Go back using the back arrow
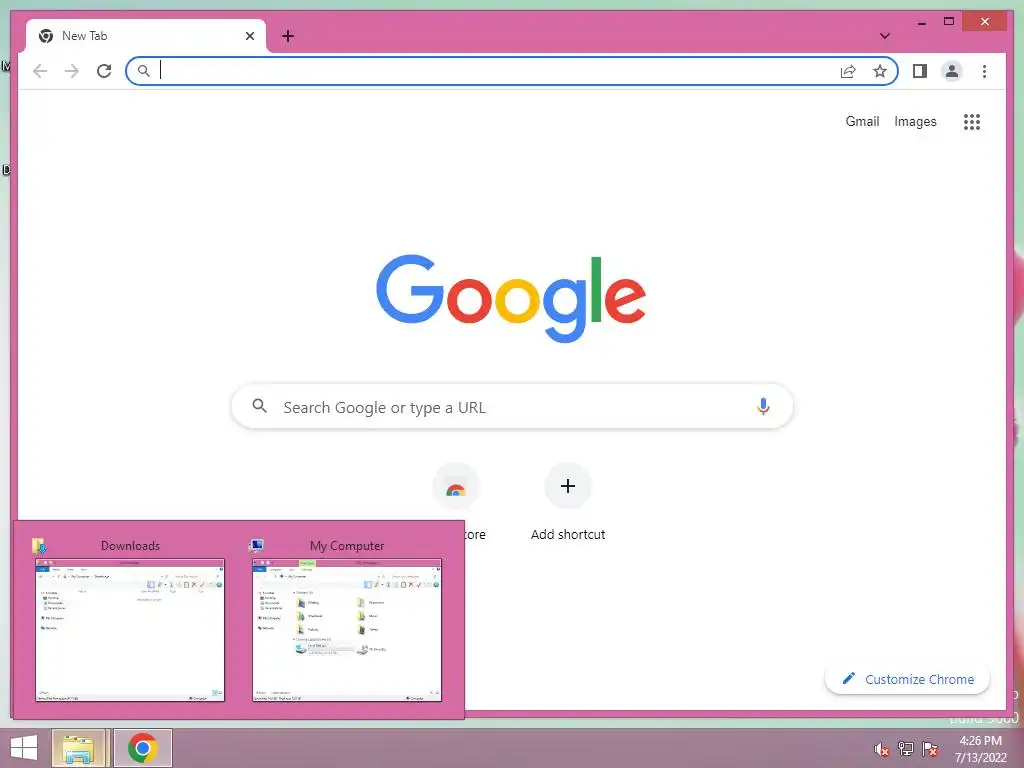 tap(40, 71)
